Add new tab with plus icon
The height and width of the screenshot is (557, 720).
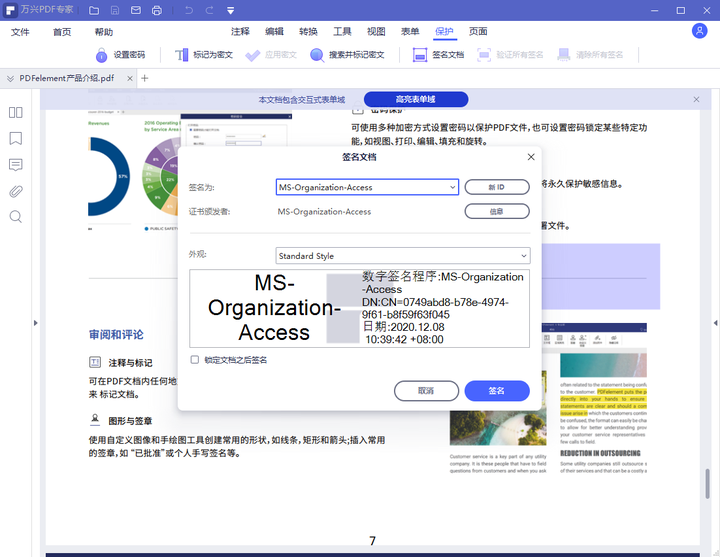(145, 78)
